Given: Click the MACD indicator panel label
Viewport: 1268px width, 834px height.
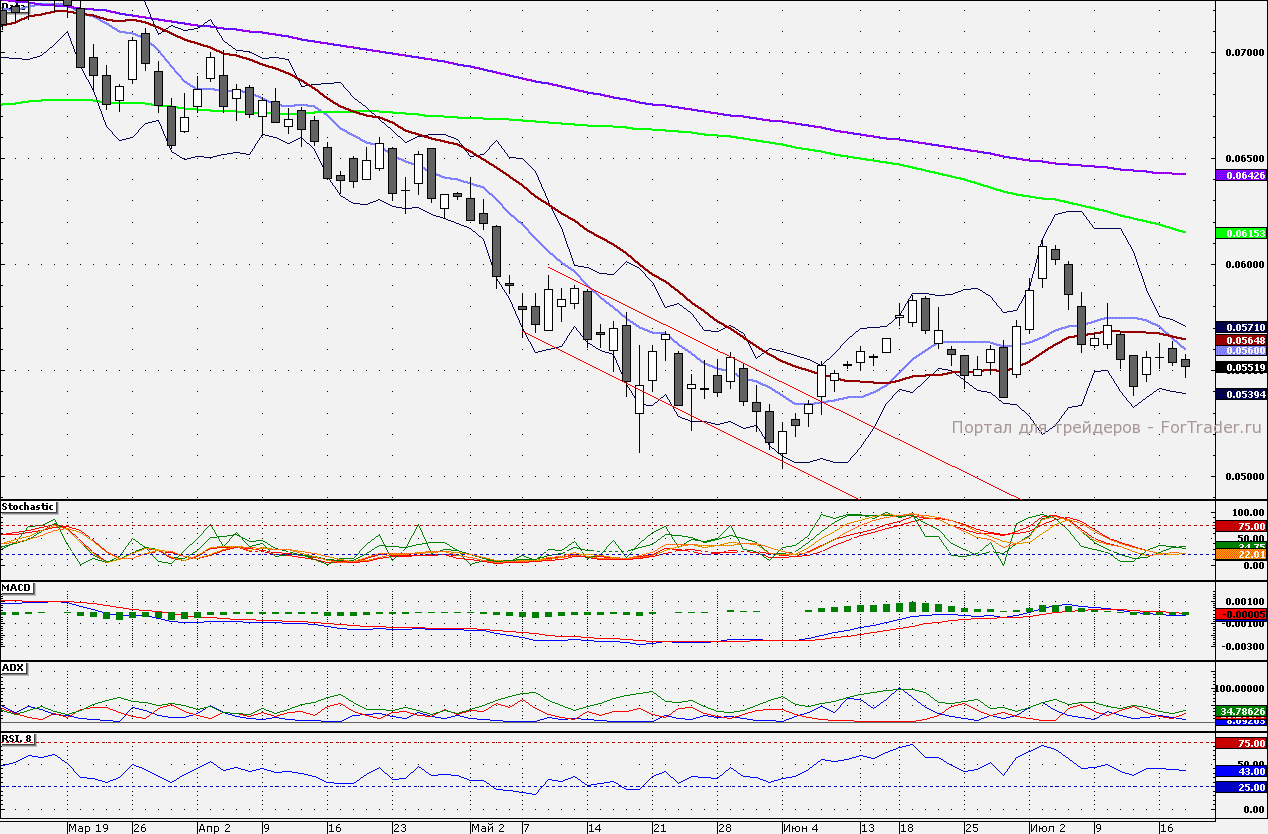Looking at the screenshot, I should (16, 587).
